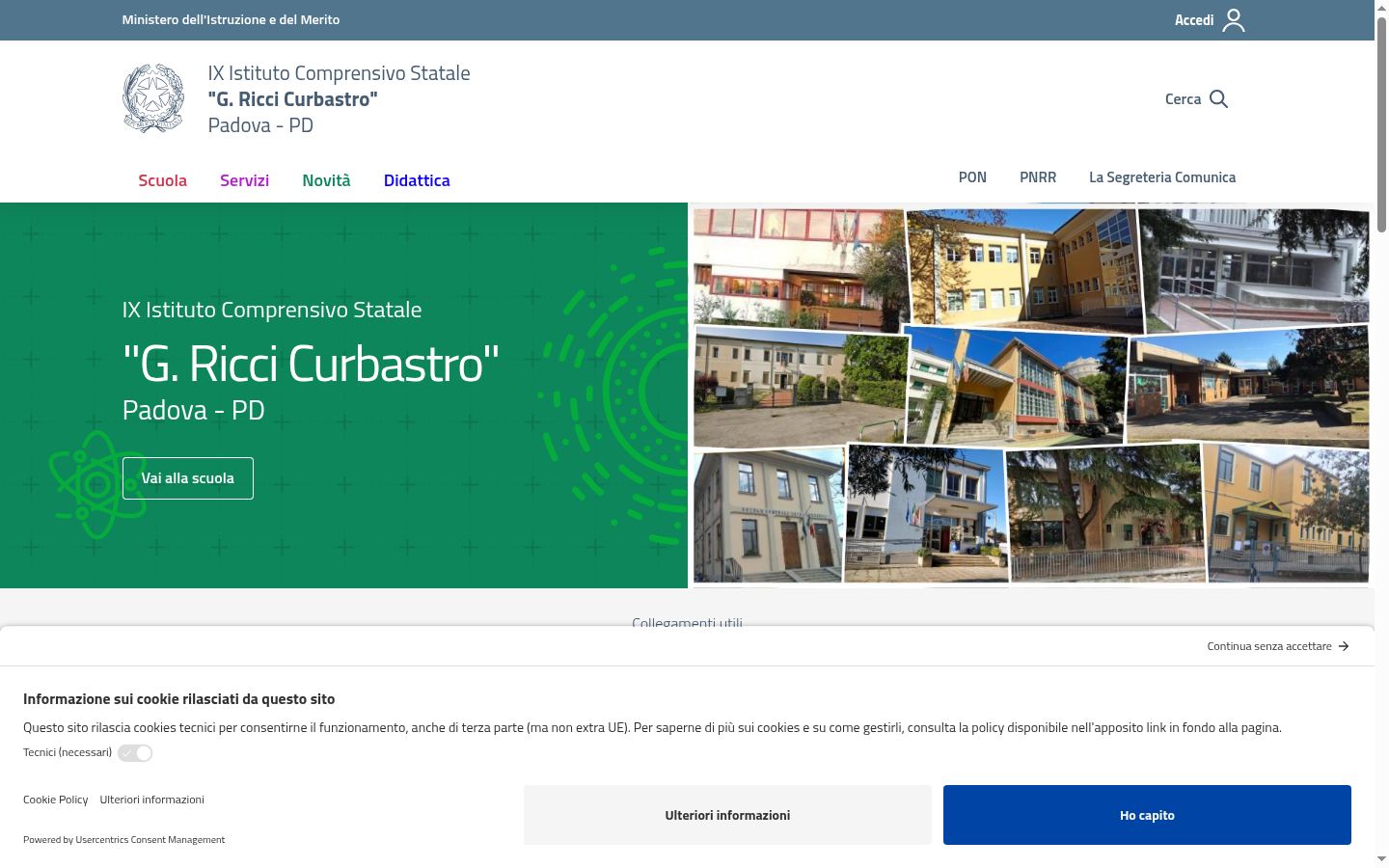Click the cookie banner heading text
The image size is (1389, 868).
(178, 699)
